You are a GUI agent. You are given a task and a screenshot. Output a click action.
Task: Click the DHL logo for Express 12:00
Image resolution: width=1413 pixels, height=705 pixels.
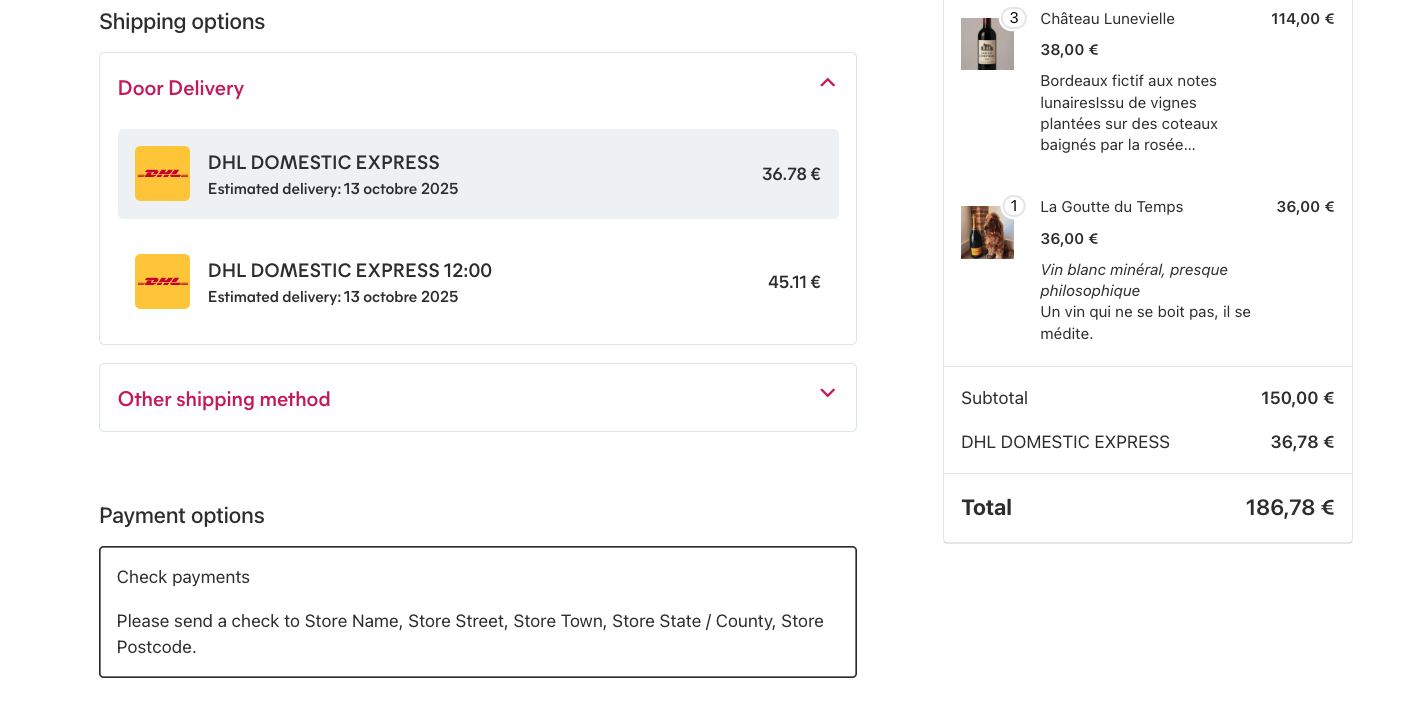162,281
